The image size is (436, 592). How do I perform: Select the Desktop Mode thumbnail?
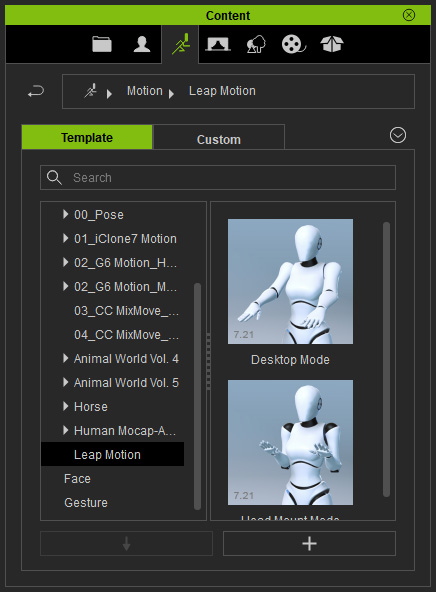tap(290, 281)
